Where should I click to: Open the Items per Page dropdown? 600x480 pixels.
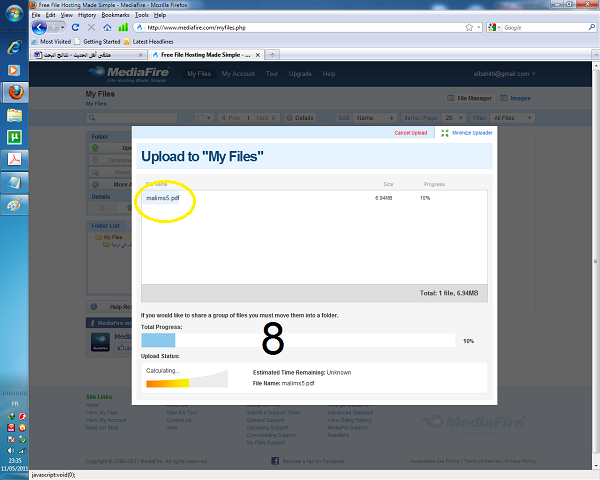(453, 118)
